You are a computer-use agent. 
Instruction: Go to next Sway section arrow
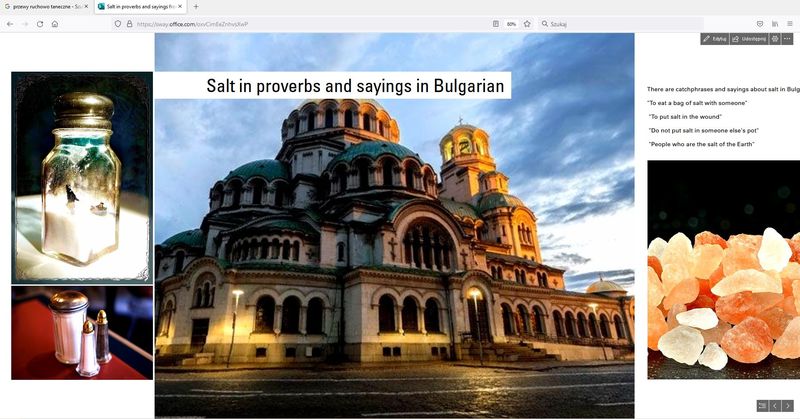tap(787, 406)
